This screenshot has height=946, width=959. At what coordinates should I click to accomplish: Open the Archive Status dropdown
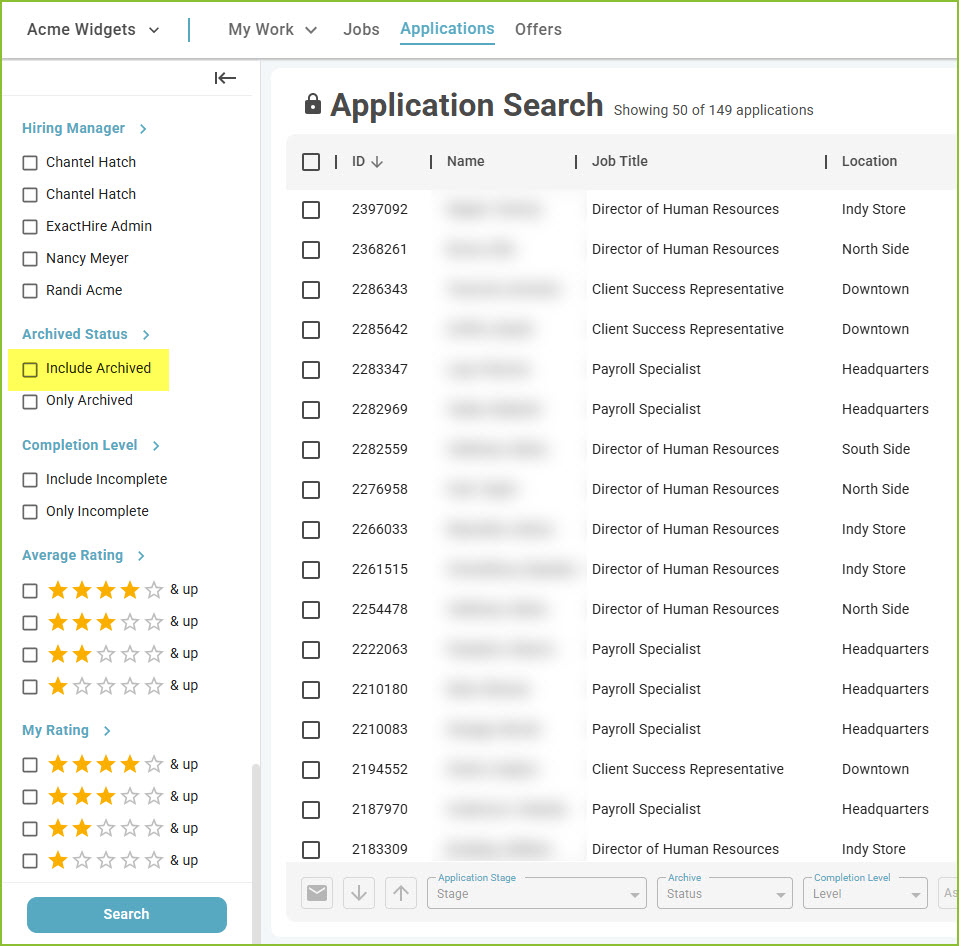[x=725, y=893]
